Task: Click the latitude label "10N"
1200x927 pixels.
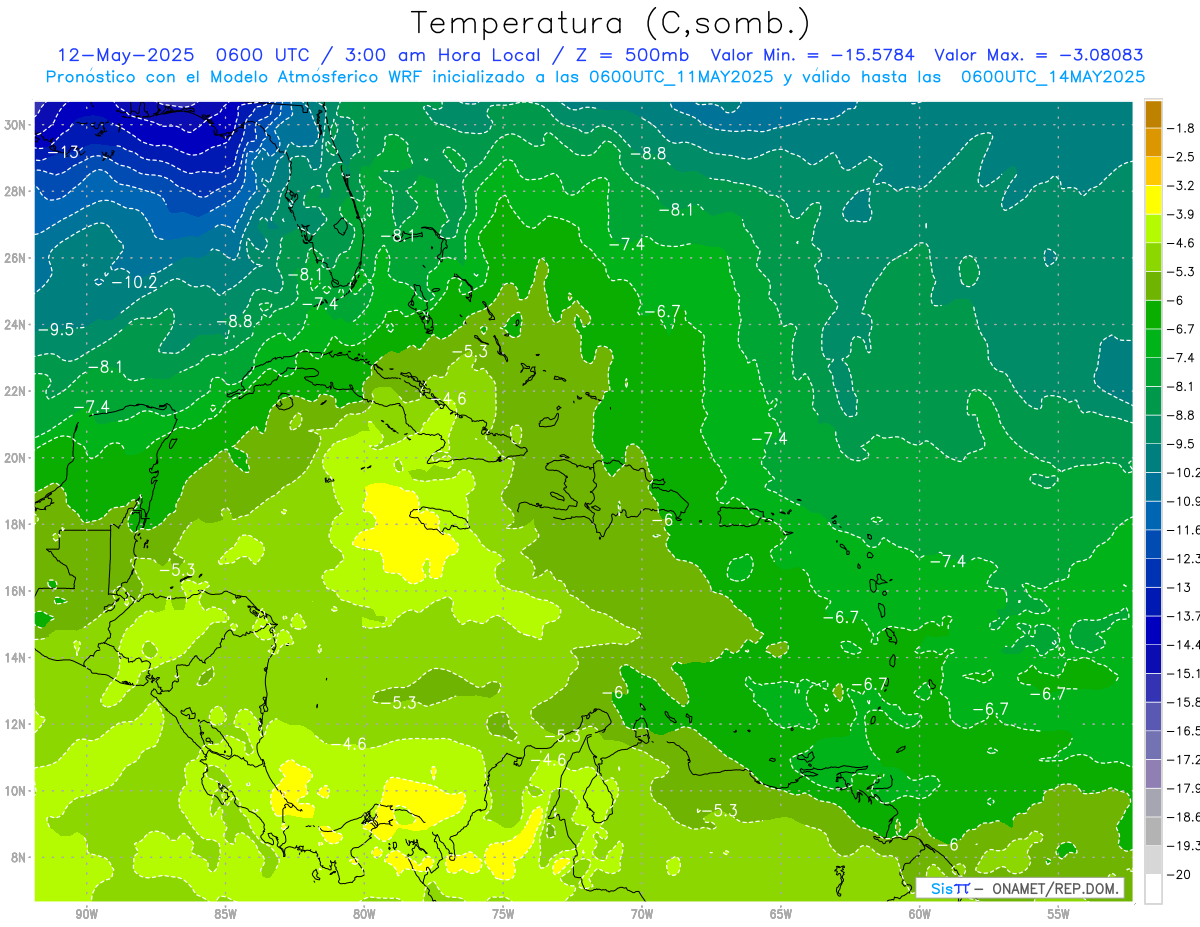Action: click(17, 791)
